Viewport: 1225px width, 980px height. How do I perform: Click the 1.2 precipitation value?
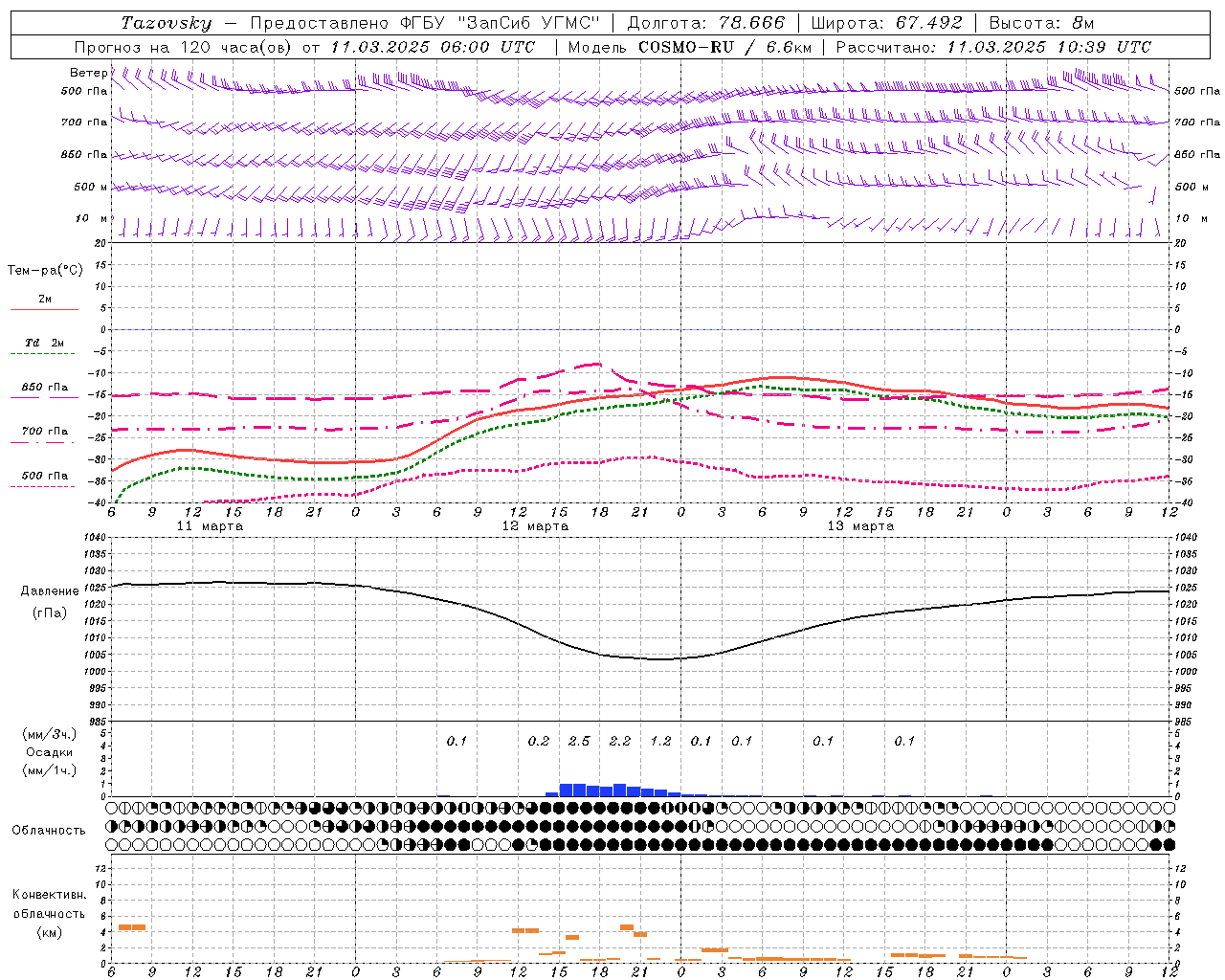point(660,741)
